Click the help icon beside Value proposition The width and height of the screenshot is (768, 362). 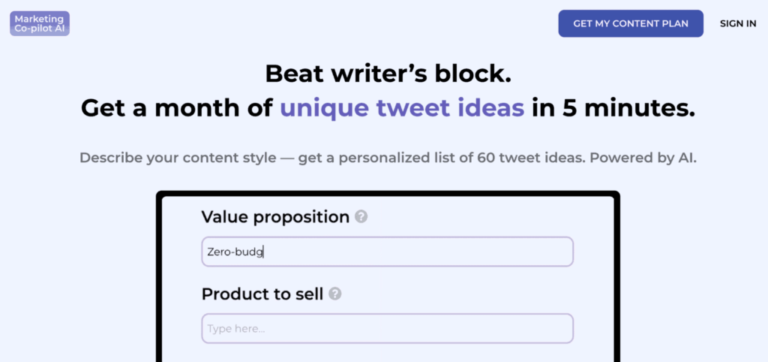tap(361, 217)
